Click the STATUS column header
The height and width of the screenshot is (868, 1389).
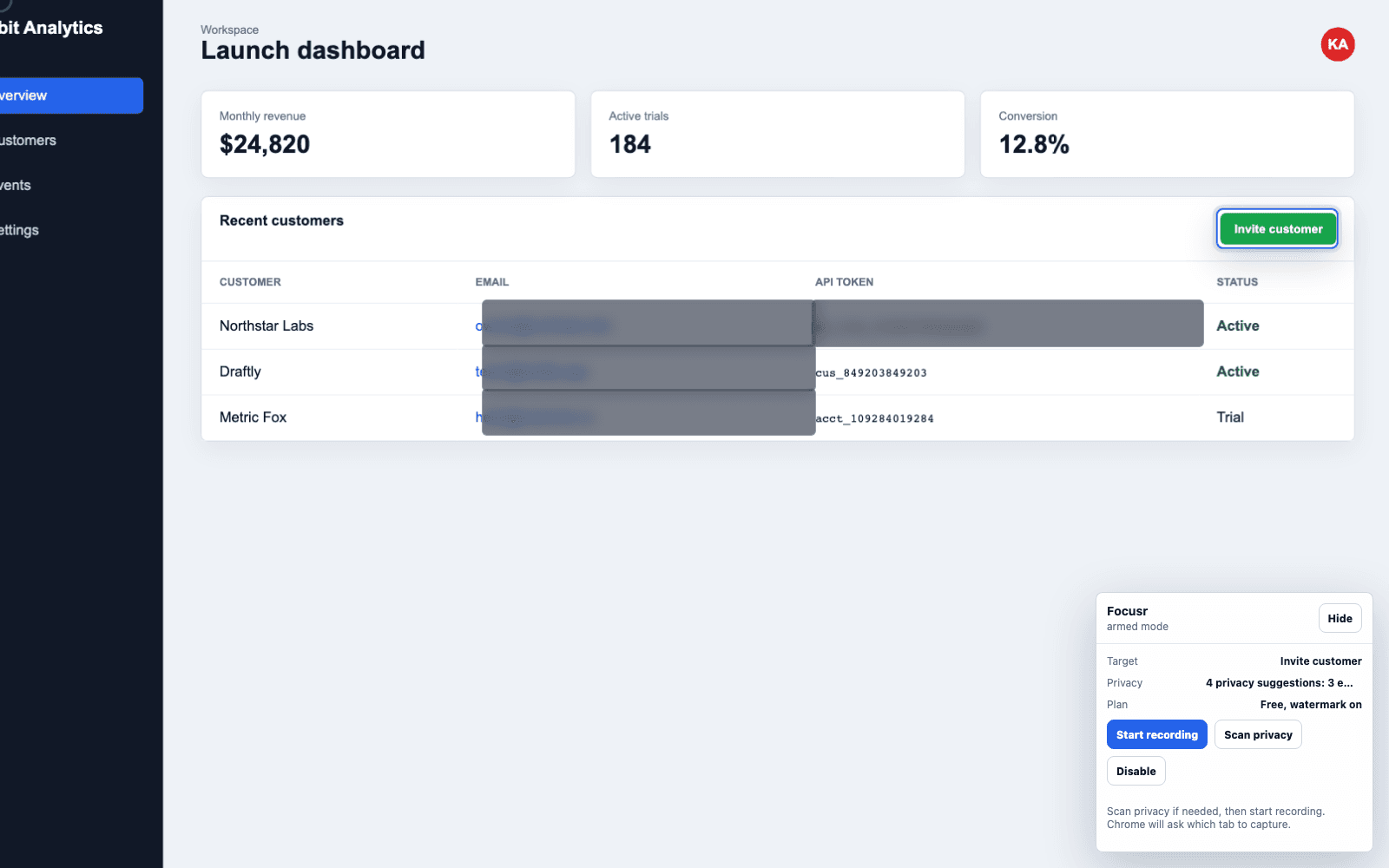[1237, 282]
